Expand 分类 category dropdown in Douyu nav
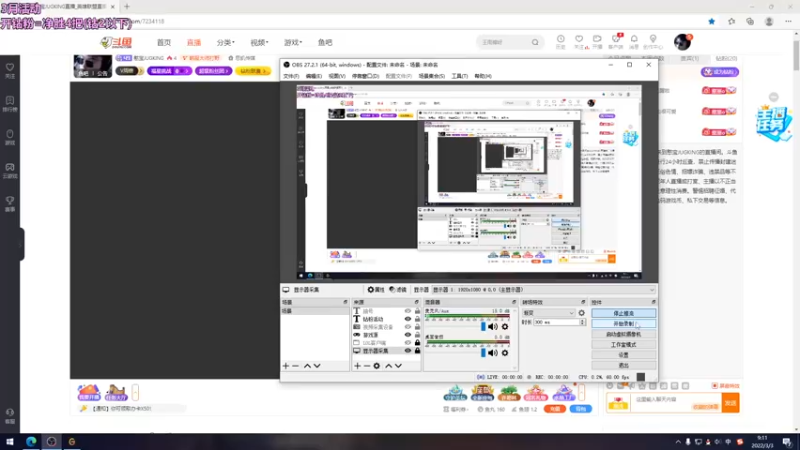 226,42
